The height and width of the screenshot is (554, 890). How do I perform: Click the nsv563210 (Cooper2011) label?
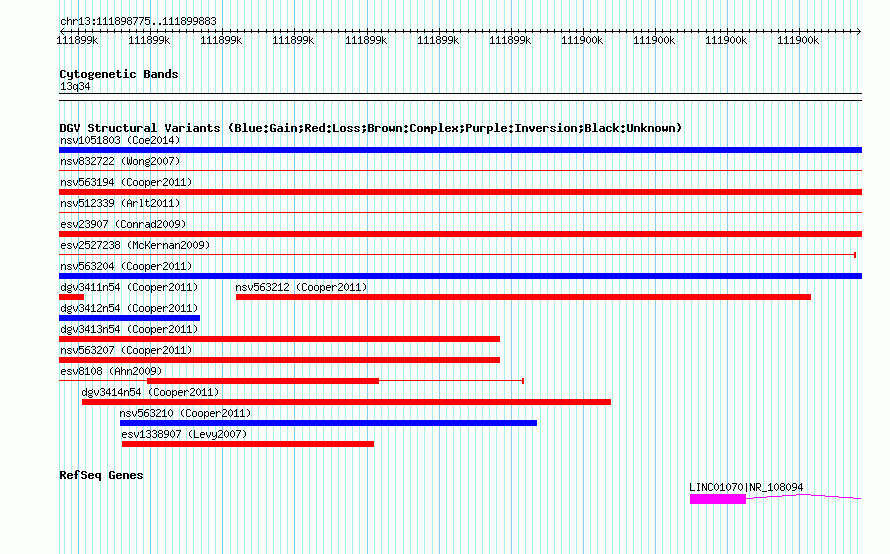[185, 413]
